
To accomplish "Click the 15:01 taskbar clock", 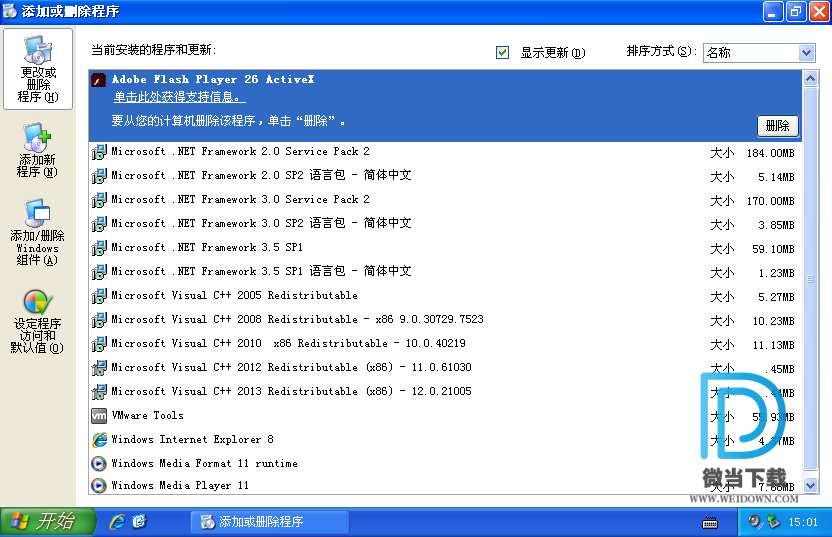I will point(803,522).
